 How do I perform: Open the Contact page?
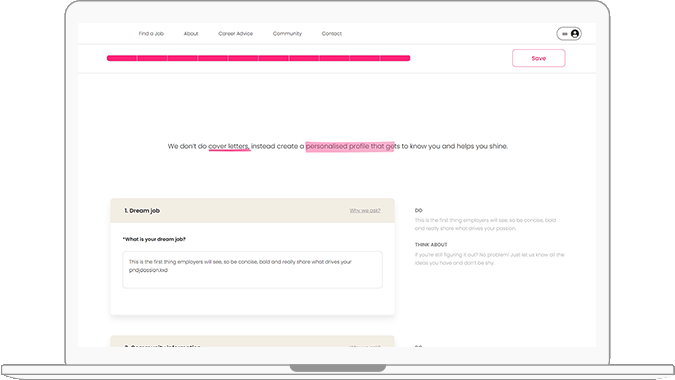point(331,34)
